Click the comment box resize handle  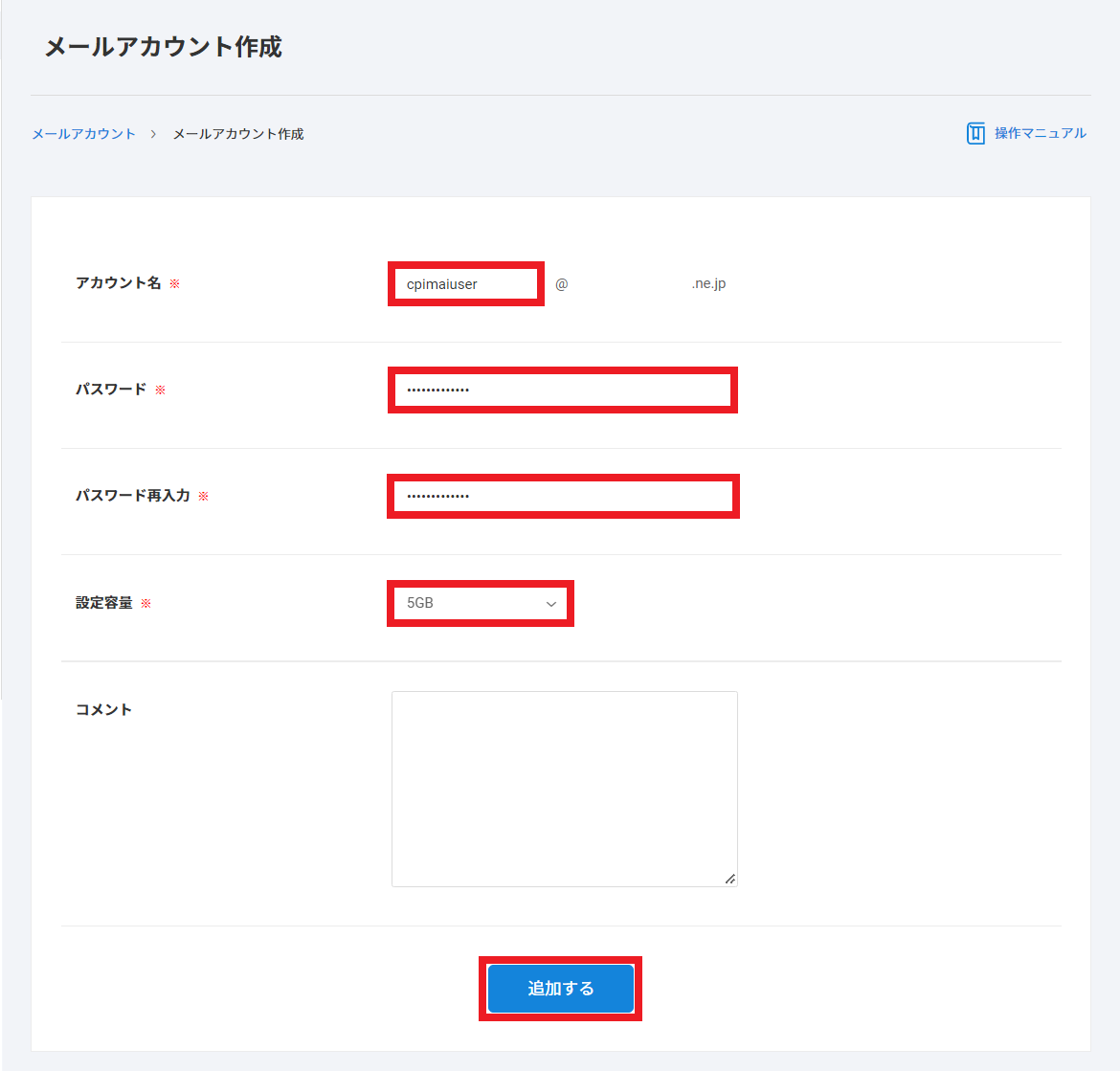729,879
